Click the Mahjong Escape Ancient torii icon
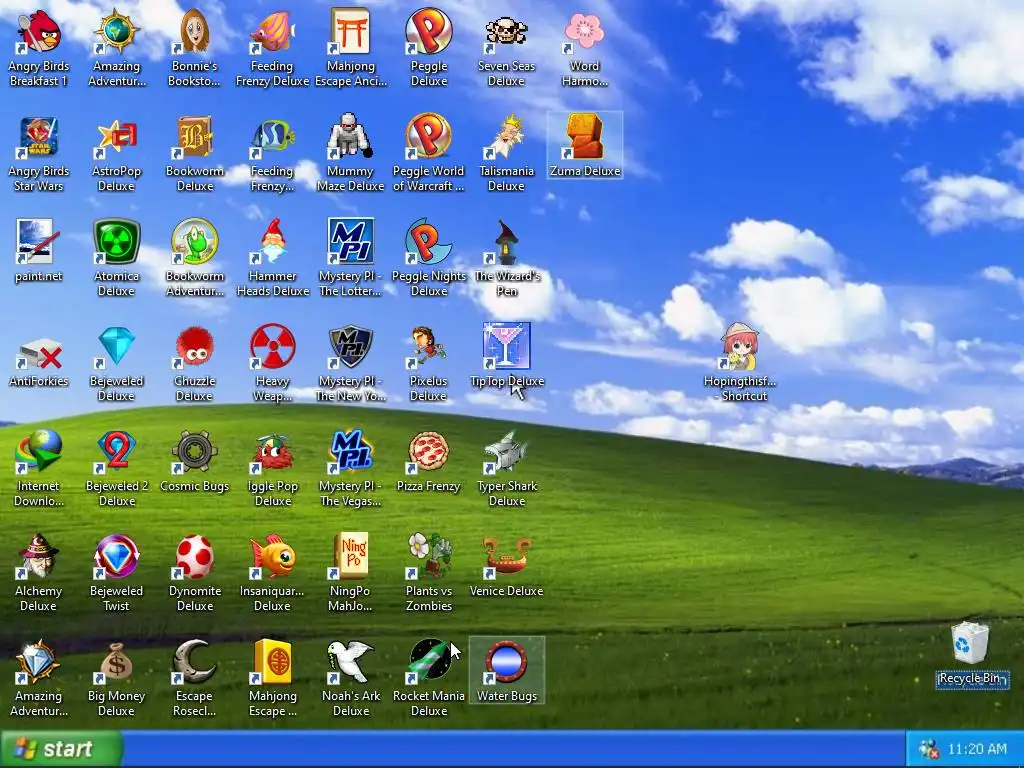1024x768 pixels. (x=350, y=32)
